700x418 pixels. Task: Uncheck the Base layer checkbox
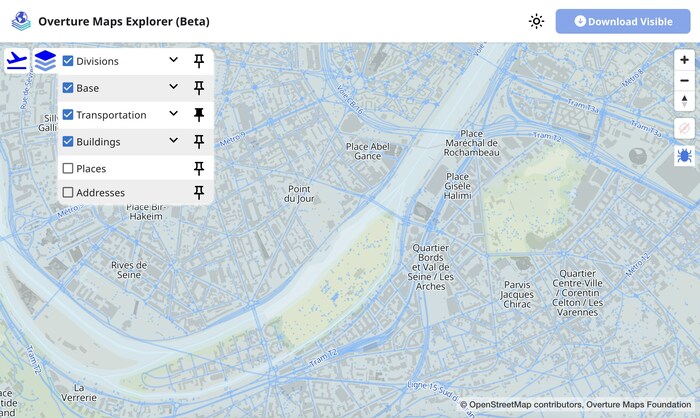coord(68,88)
